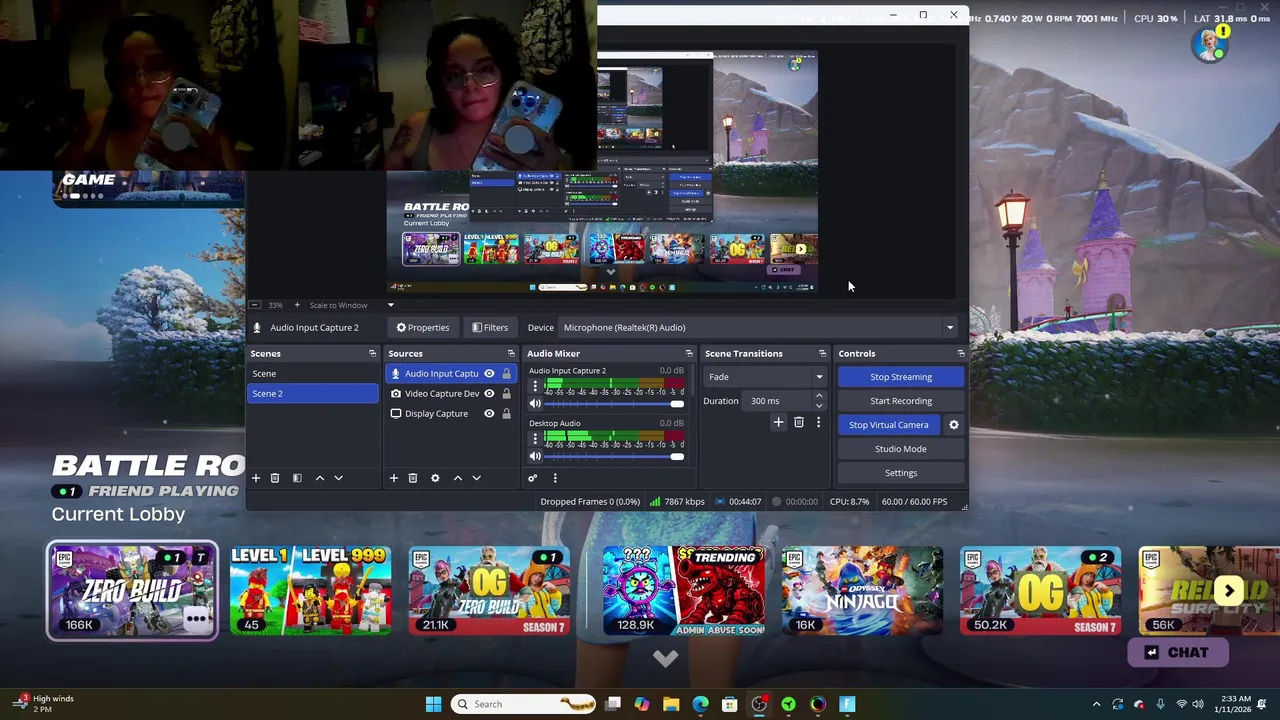Stop the Virtual Camera
The image size is (1280, 720).
coord(889,425)
